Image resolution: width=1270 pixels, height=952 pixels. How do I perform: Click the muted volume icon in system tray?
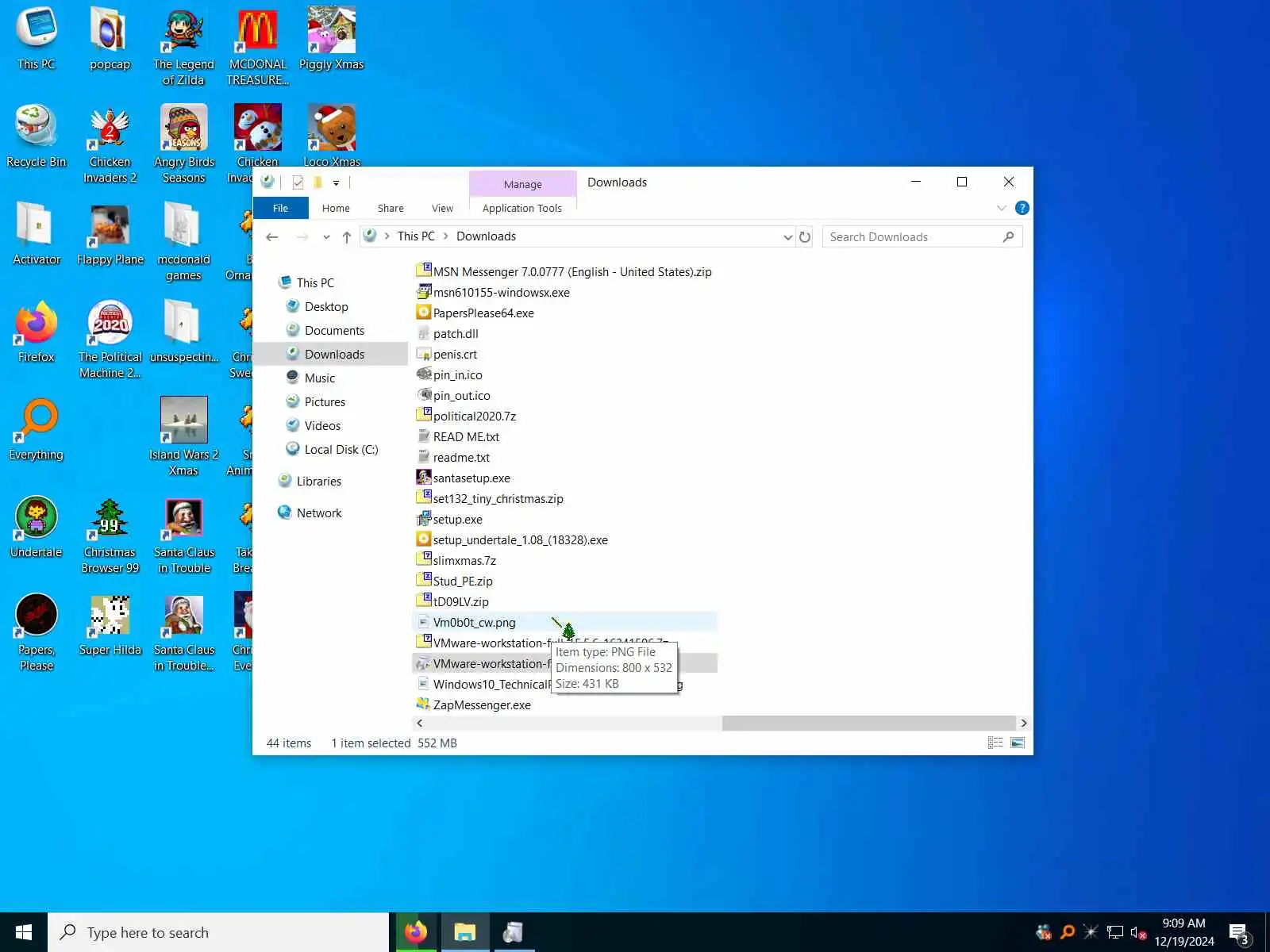[x=1138, y=932]
